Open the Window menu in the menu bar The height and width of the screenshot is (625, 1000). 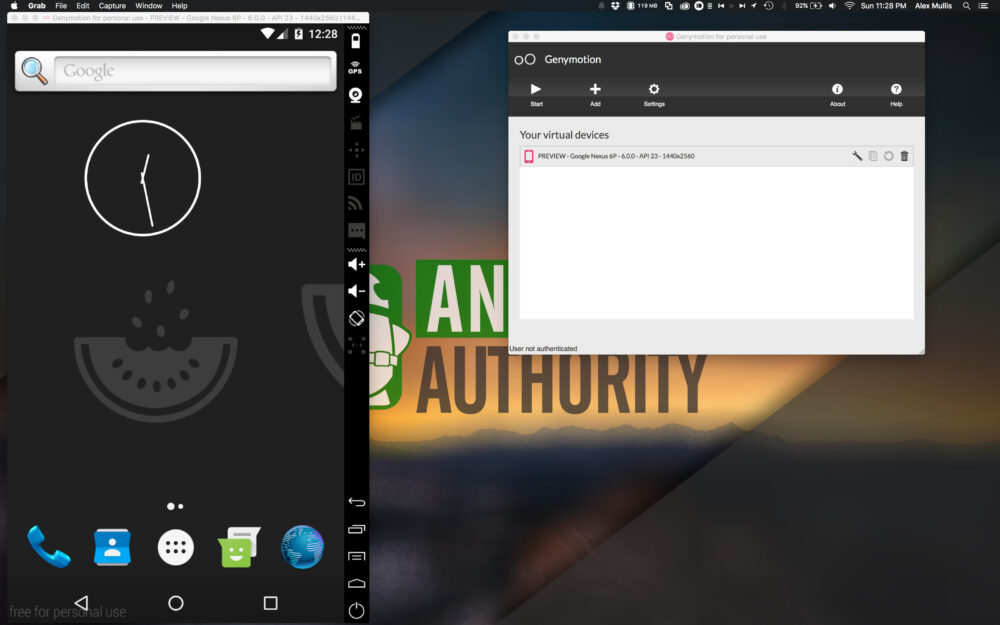pos(148,5)
